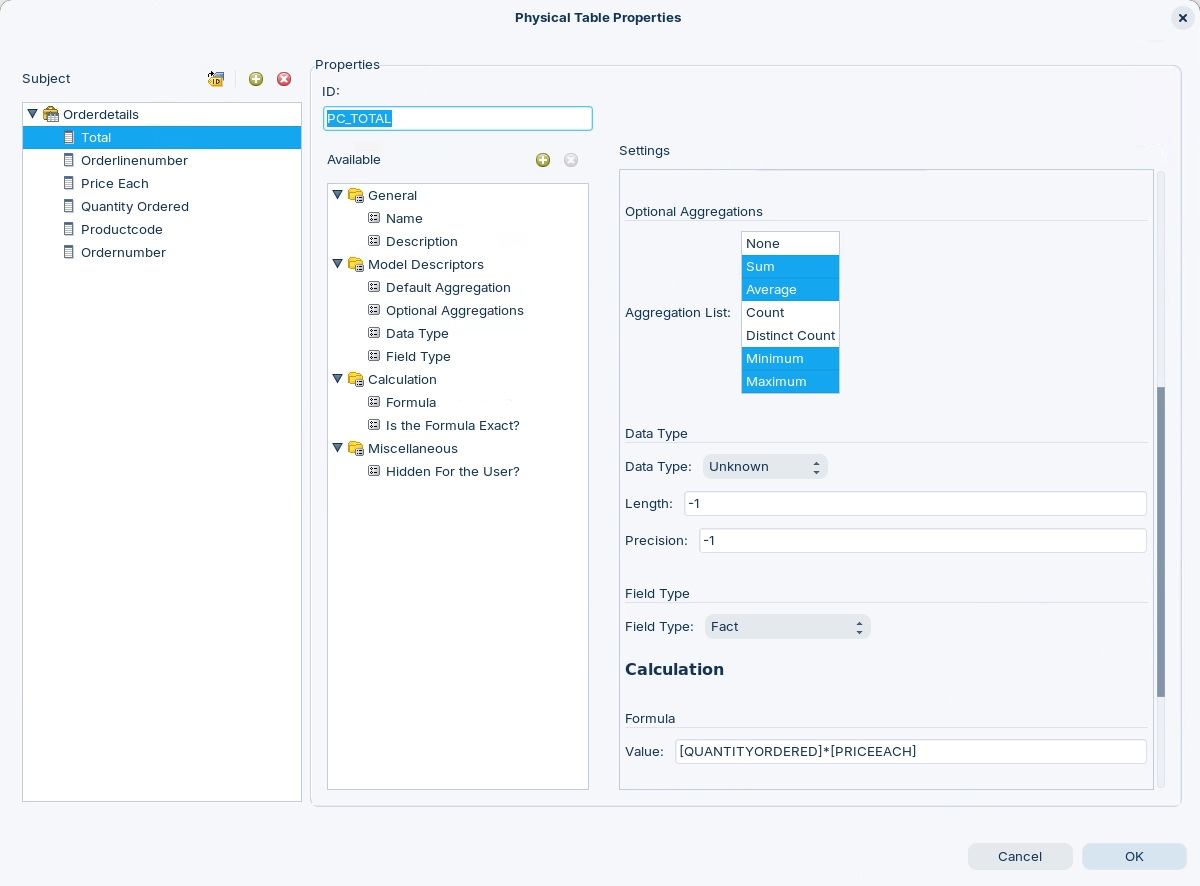1200x886 pixels.
Task: Click the Formula property icon in Calculation
Action: tap(374, 402)
